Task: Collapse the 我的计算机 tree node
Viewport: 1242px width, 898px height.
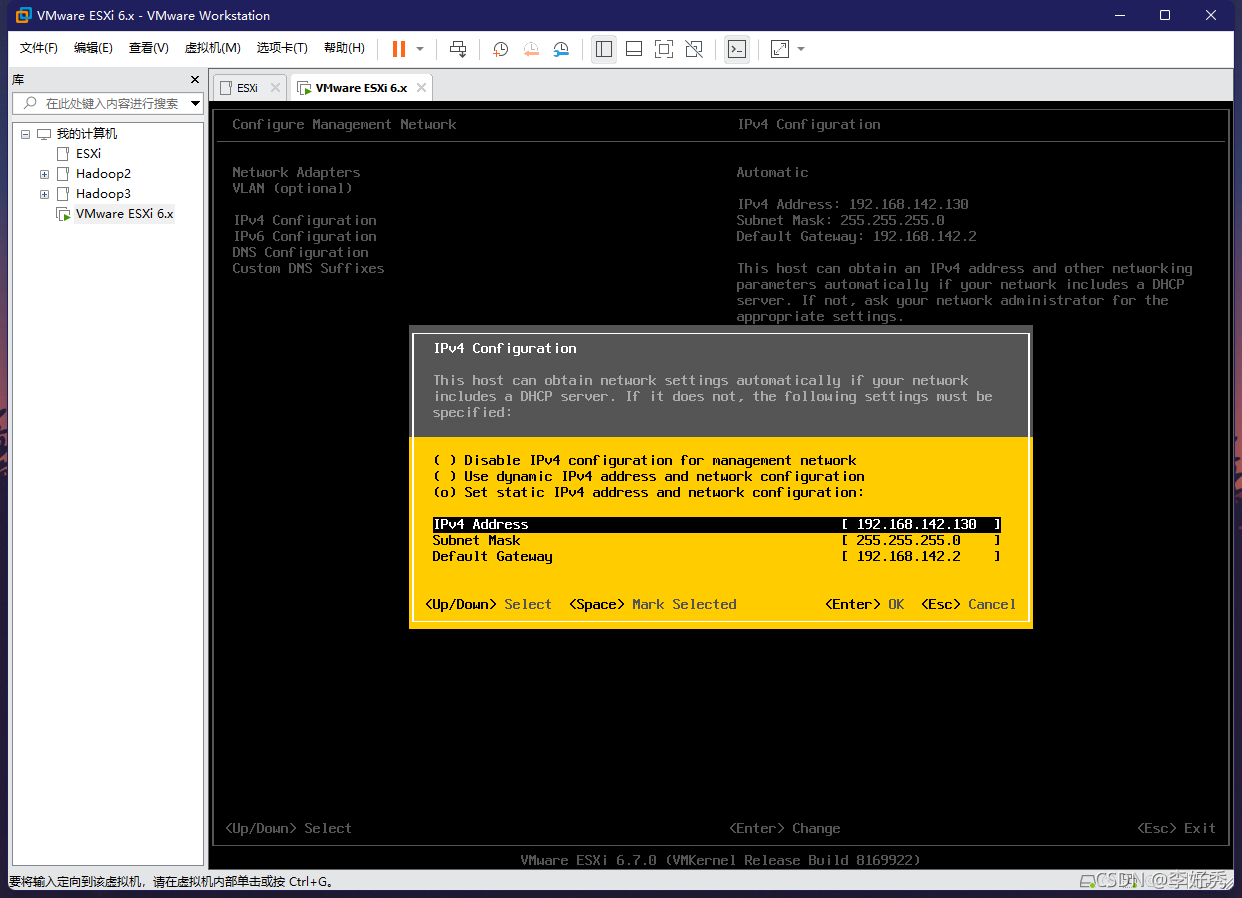Action: [x=25, y=134]
